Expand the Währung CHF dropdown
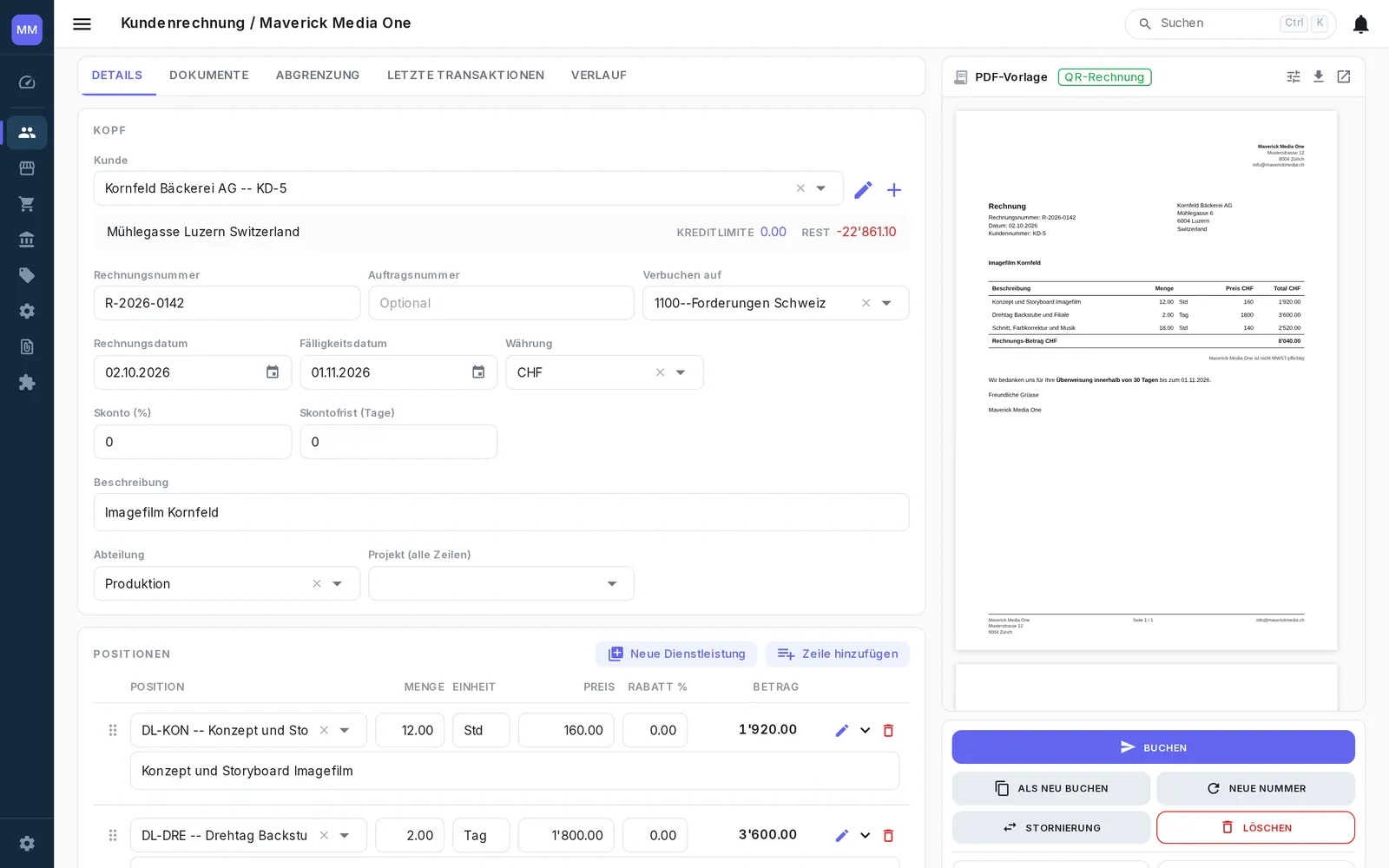 pyautogui.click(x=681, y=372)
